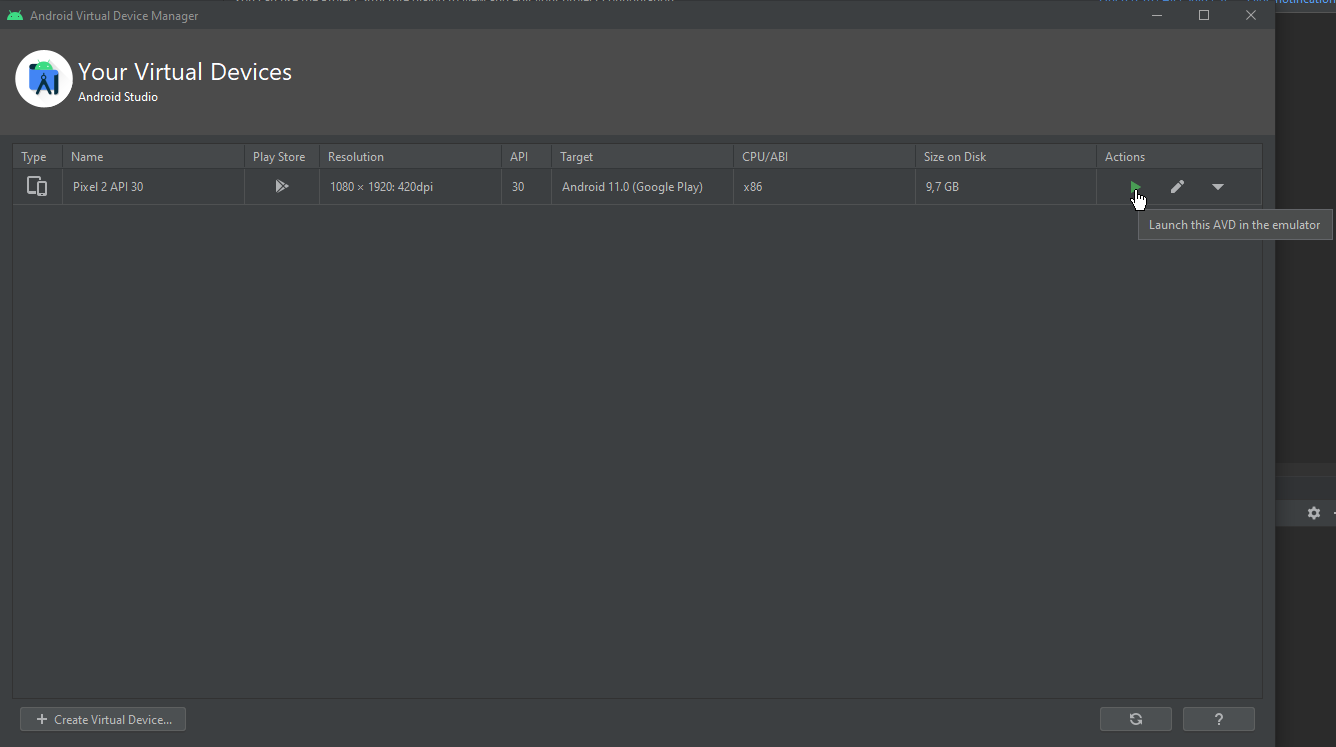Edit the Pixel 2 API 30 AVD
Image resolution: width=1336 pixels, height=747 pixels.
1178,187
